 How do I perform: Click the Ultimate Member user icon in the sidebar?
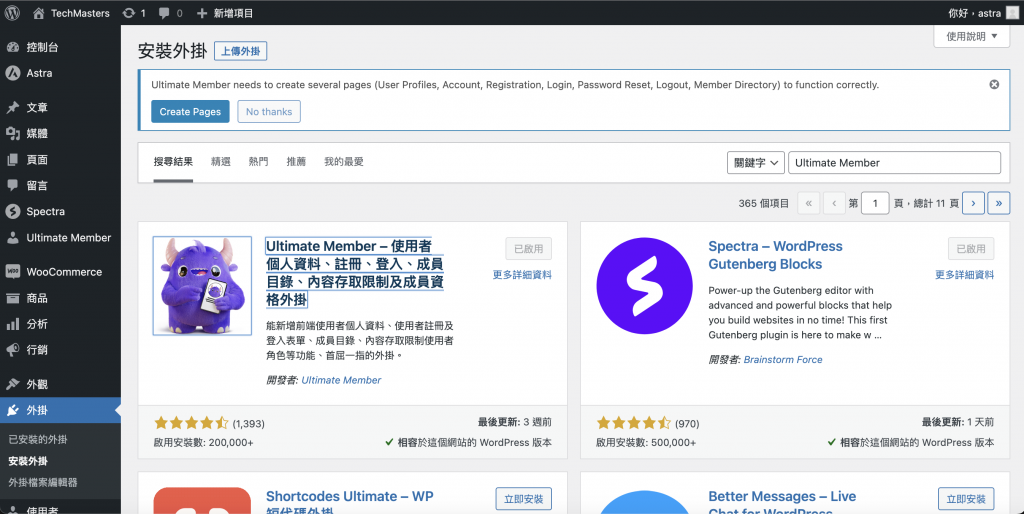pos(12,238)
